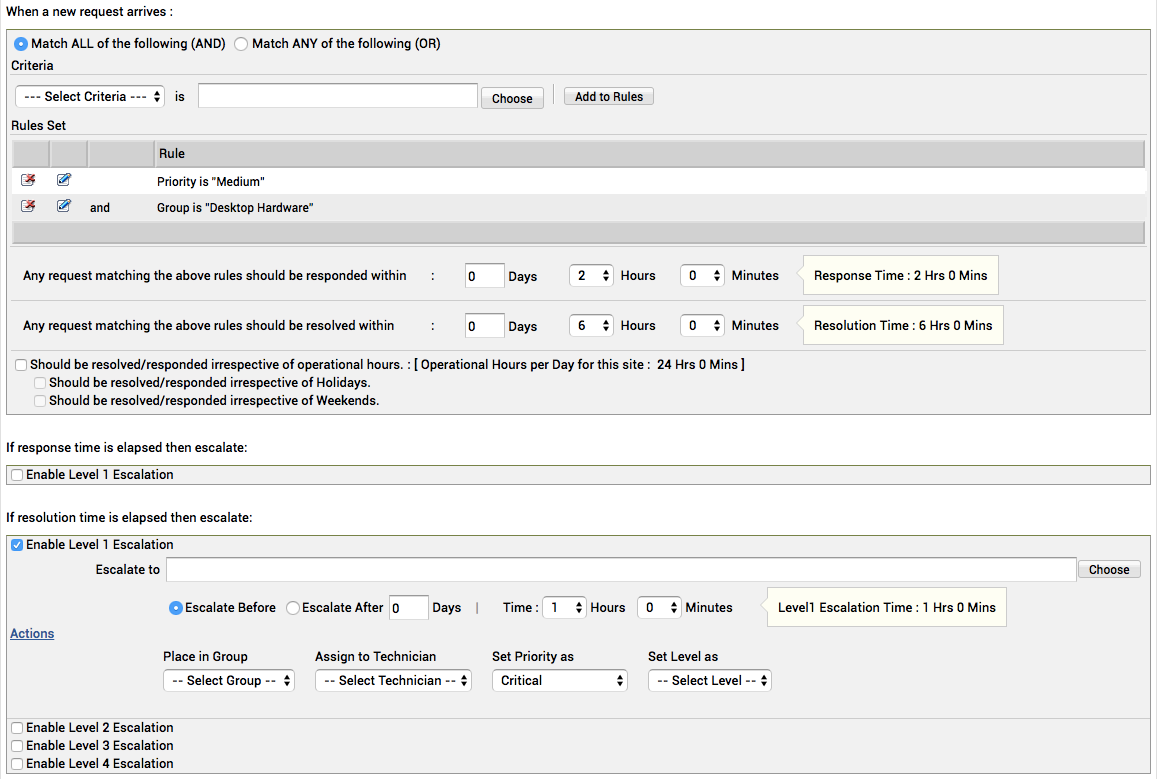Delete the Priority is "Medium" rule
1157x779 pixels.
click(28, 181)
